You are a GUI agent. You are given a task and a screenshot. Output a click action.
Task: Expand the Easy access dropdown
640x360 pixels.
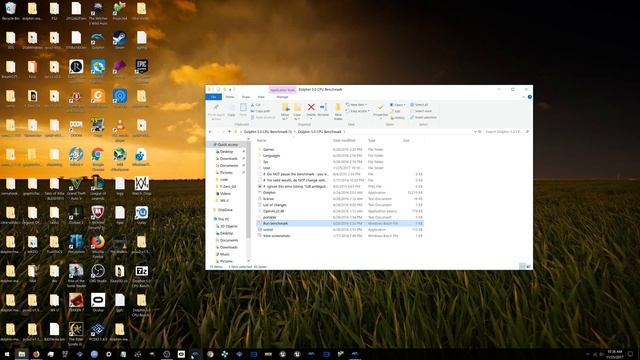coord(358,111)
